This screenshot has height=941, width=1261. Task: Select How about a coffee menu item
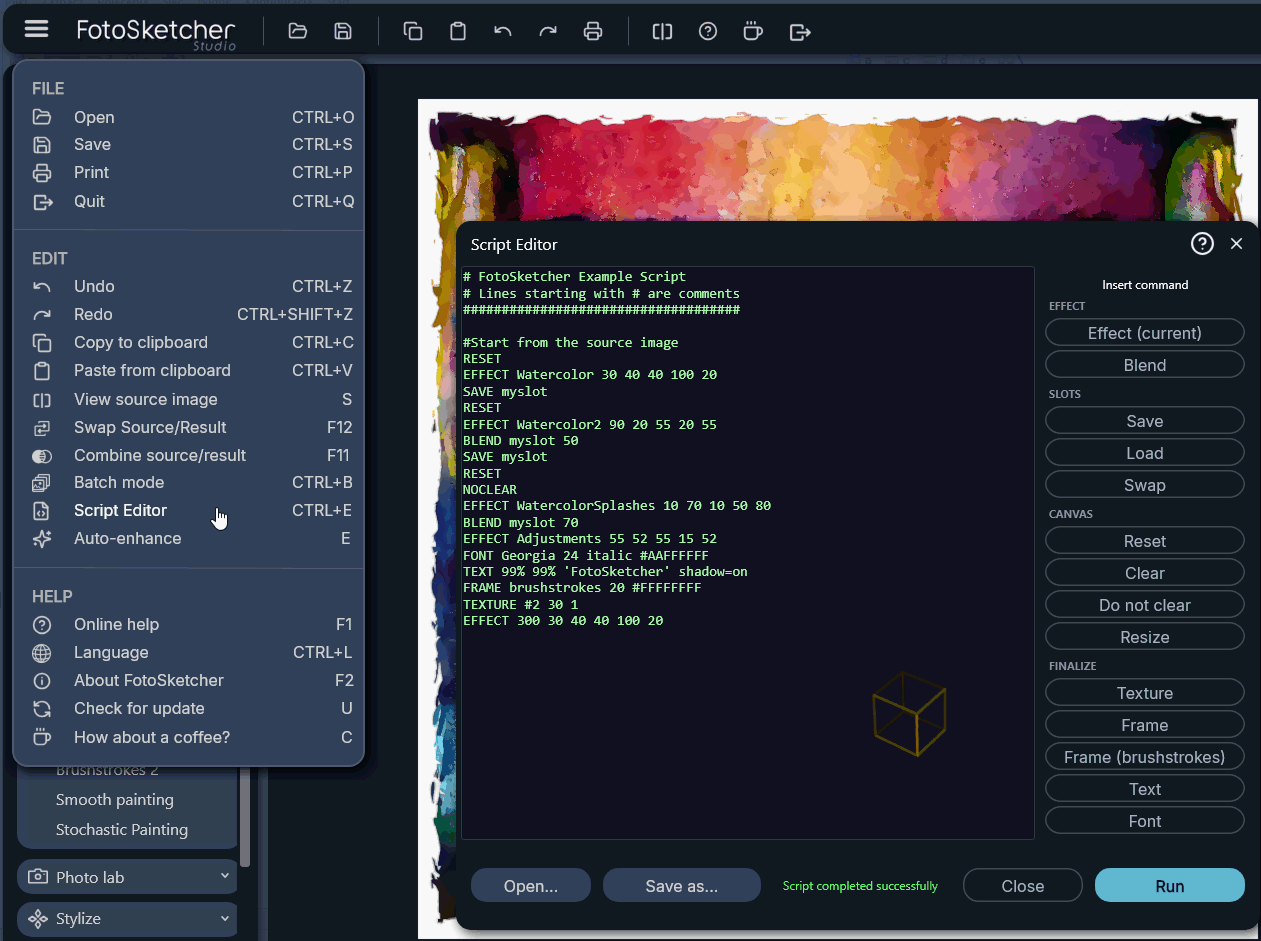tap(188, 737)
